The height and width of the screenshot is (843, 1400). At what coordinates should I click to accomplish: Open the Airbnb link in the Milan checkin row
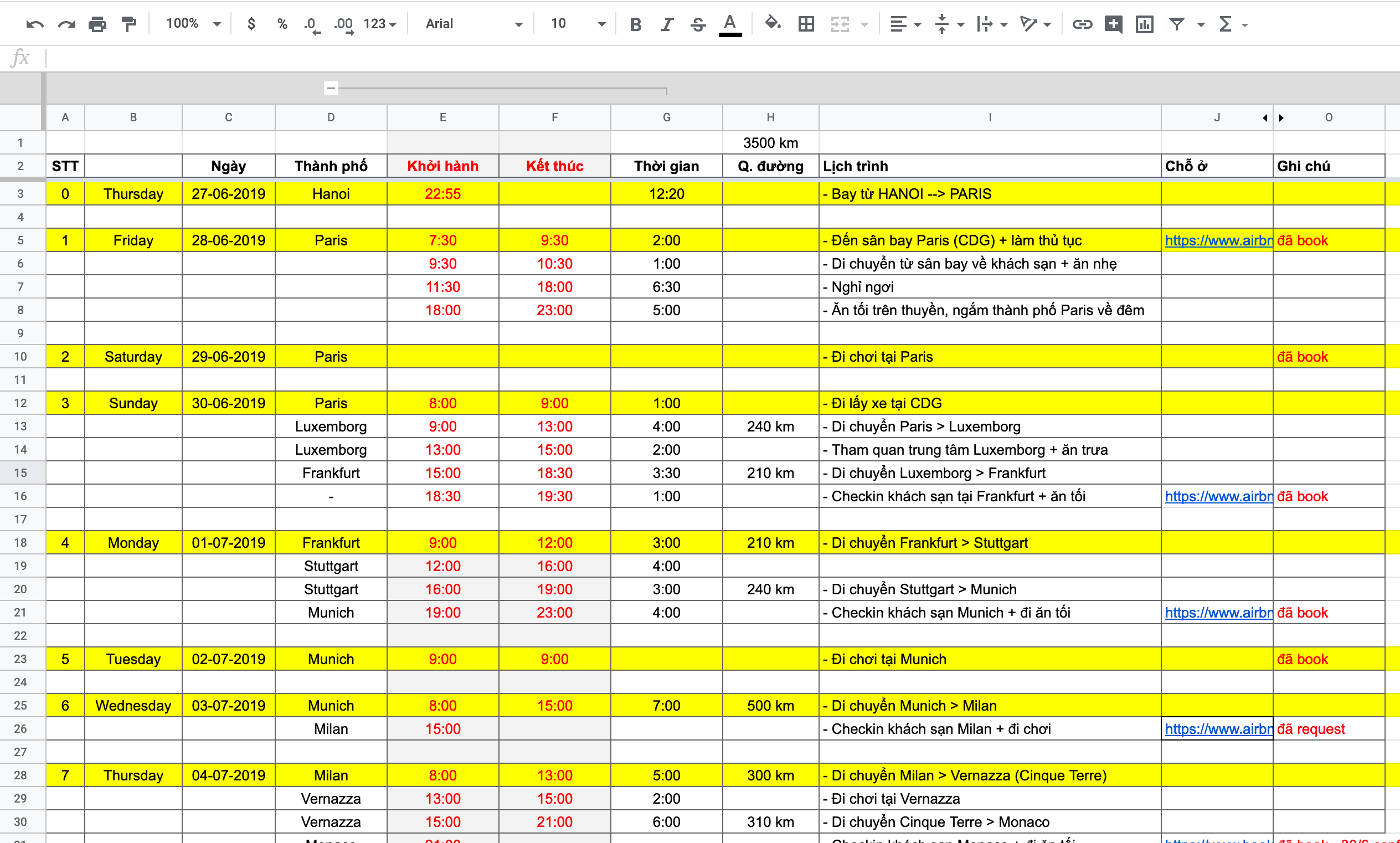tap(1218, 729)
